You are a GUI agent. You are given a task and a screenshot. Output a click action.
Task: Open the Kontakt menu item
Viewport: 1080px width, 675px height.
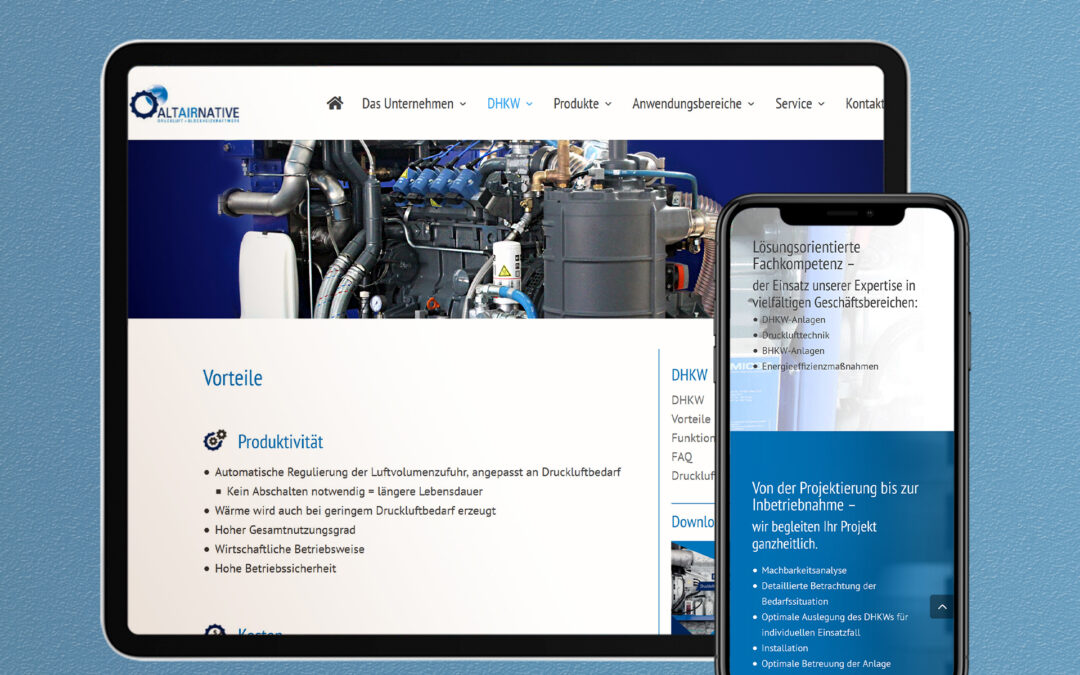864,103
